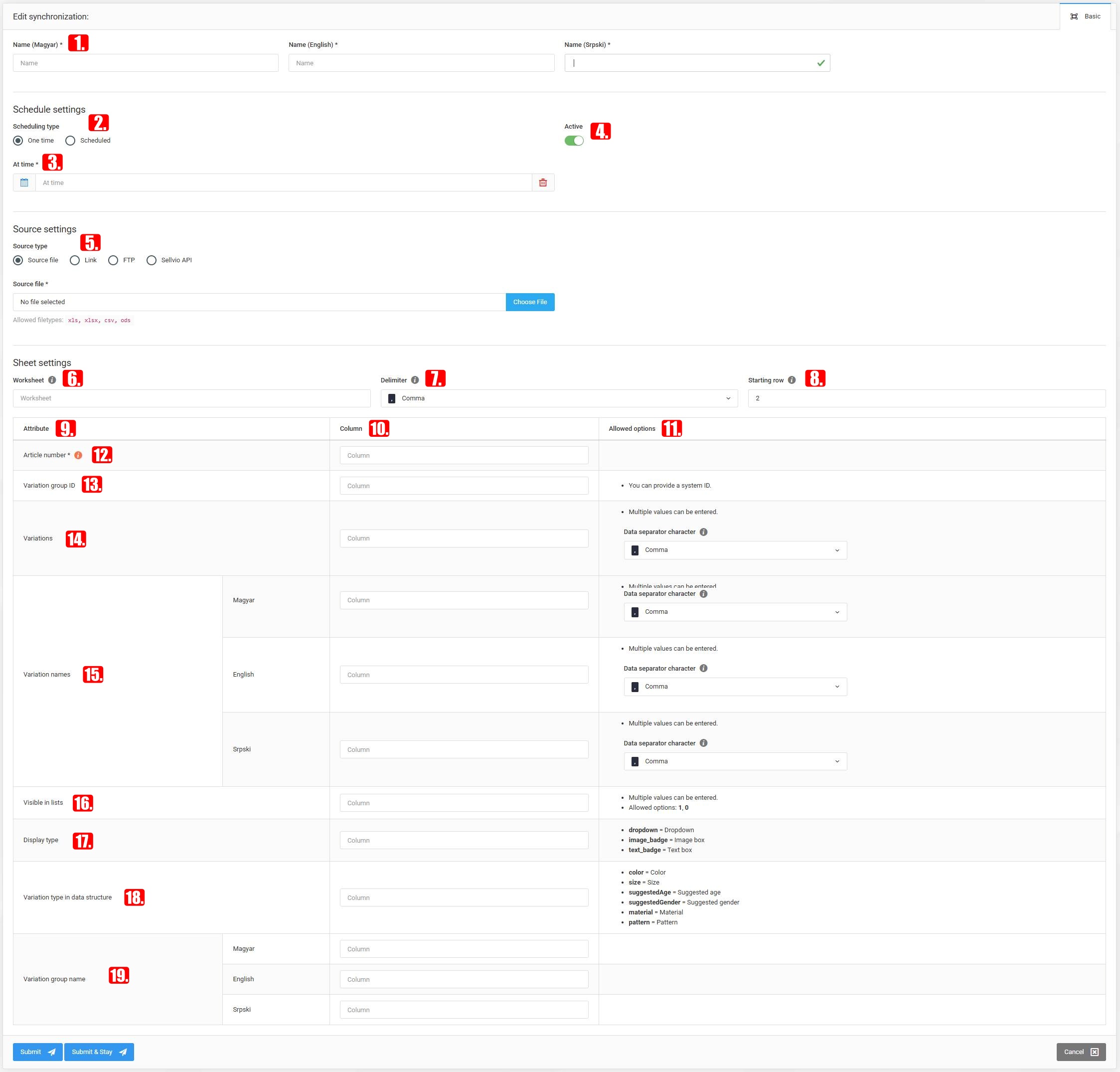This screenshot has height=1072, width=1120.
Task: Focus the Name (English) input field
Action: click(422, 63)
